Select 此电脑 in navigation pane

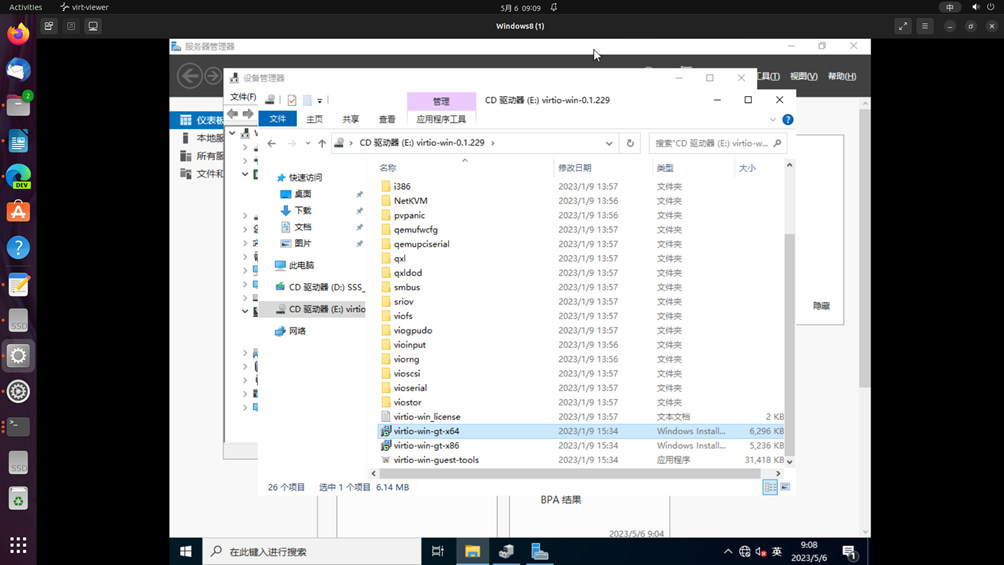301,265
